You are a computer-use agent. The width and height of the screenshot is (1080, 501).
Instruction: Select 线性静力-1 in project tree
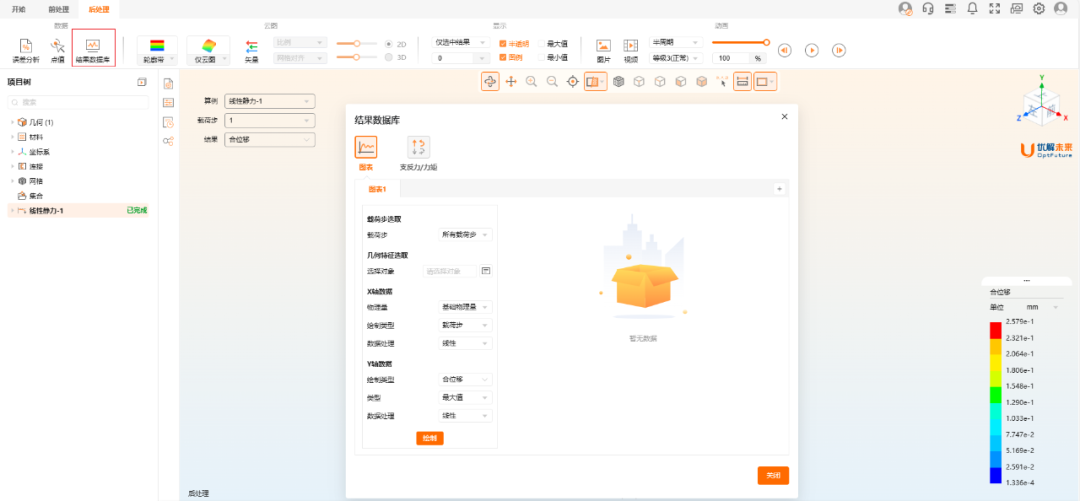tap(78, 210)
